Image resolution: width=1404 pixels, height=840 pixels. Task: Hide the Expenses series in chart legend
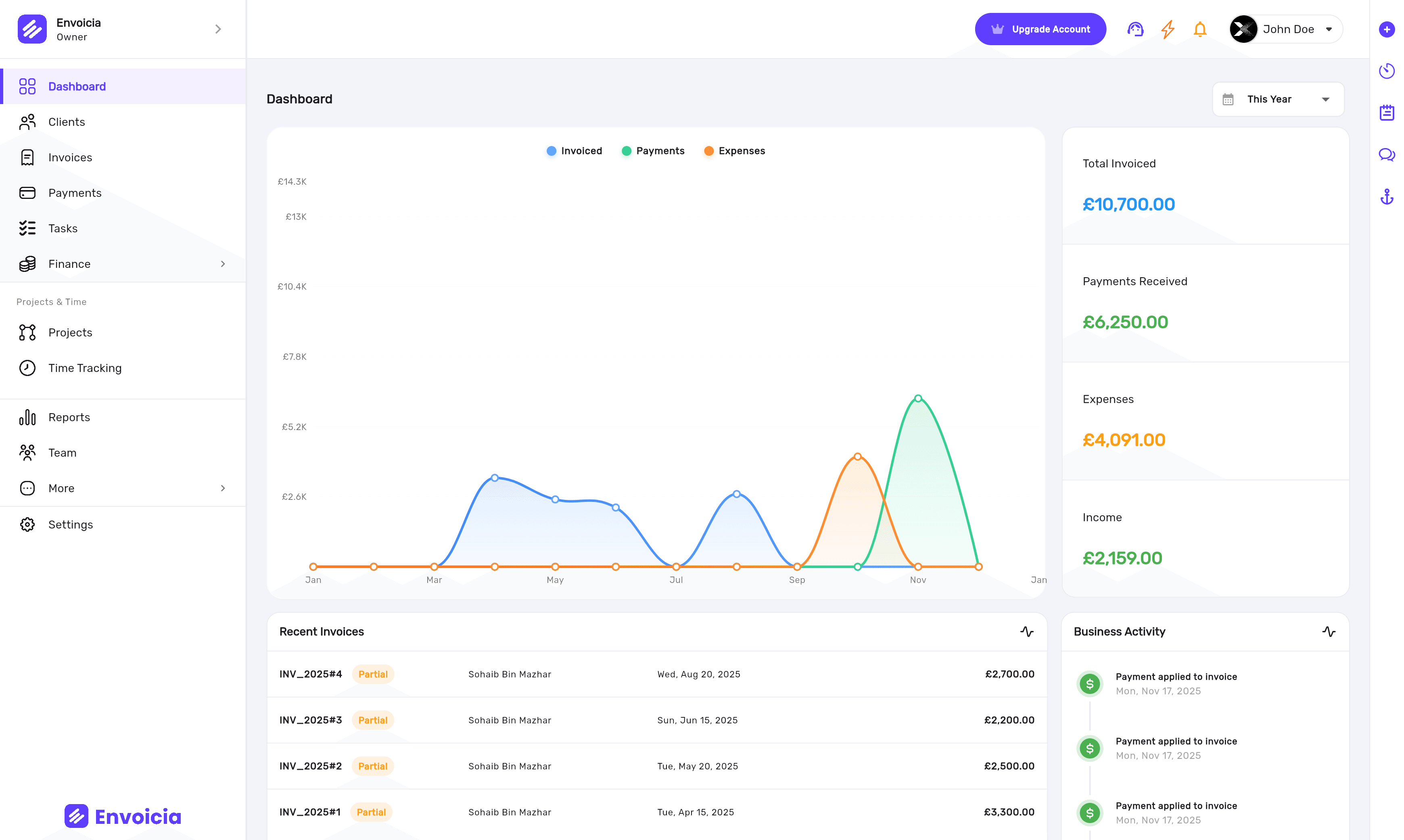pyautogui.click(x=734, y=150)
